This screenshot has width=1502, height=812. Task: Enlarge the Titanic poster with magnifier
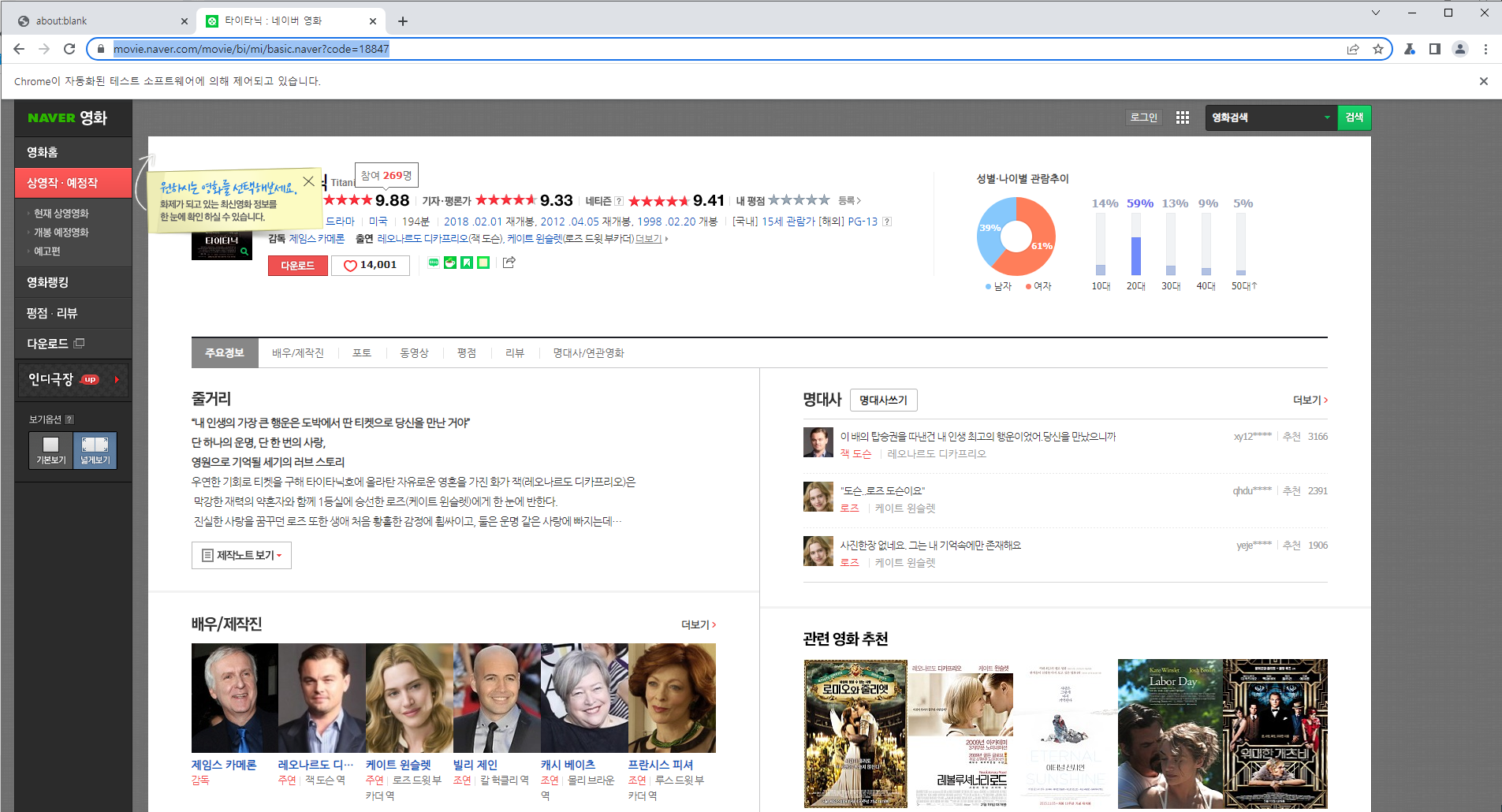point(244,251)
